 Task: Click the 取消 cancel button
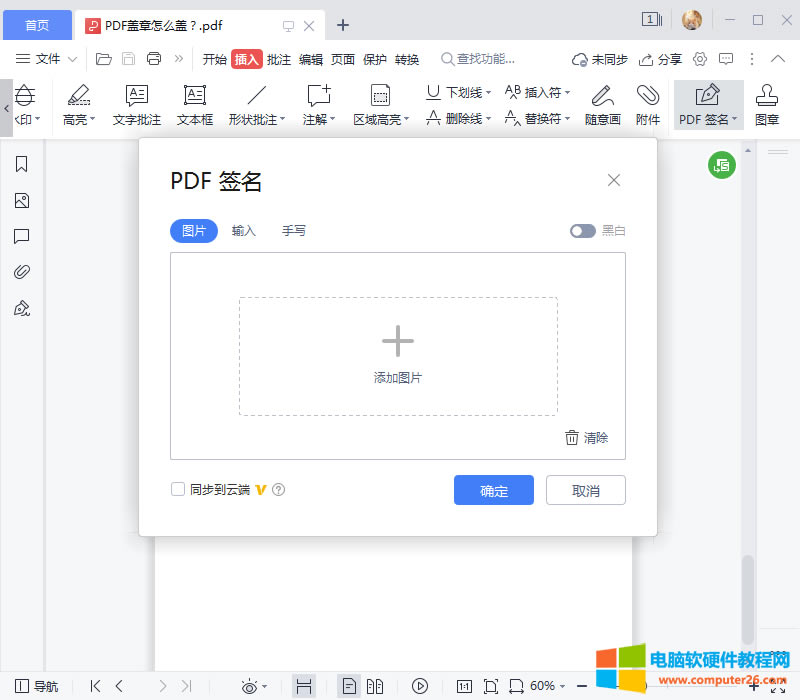pos(586,490)
